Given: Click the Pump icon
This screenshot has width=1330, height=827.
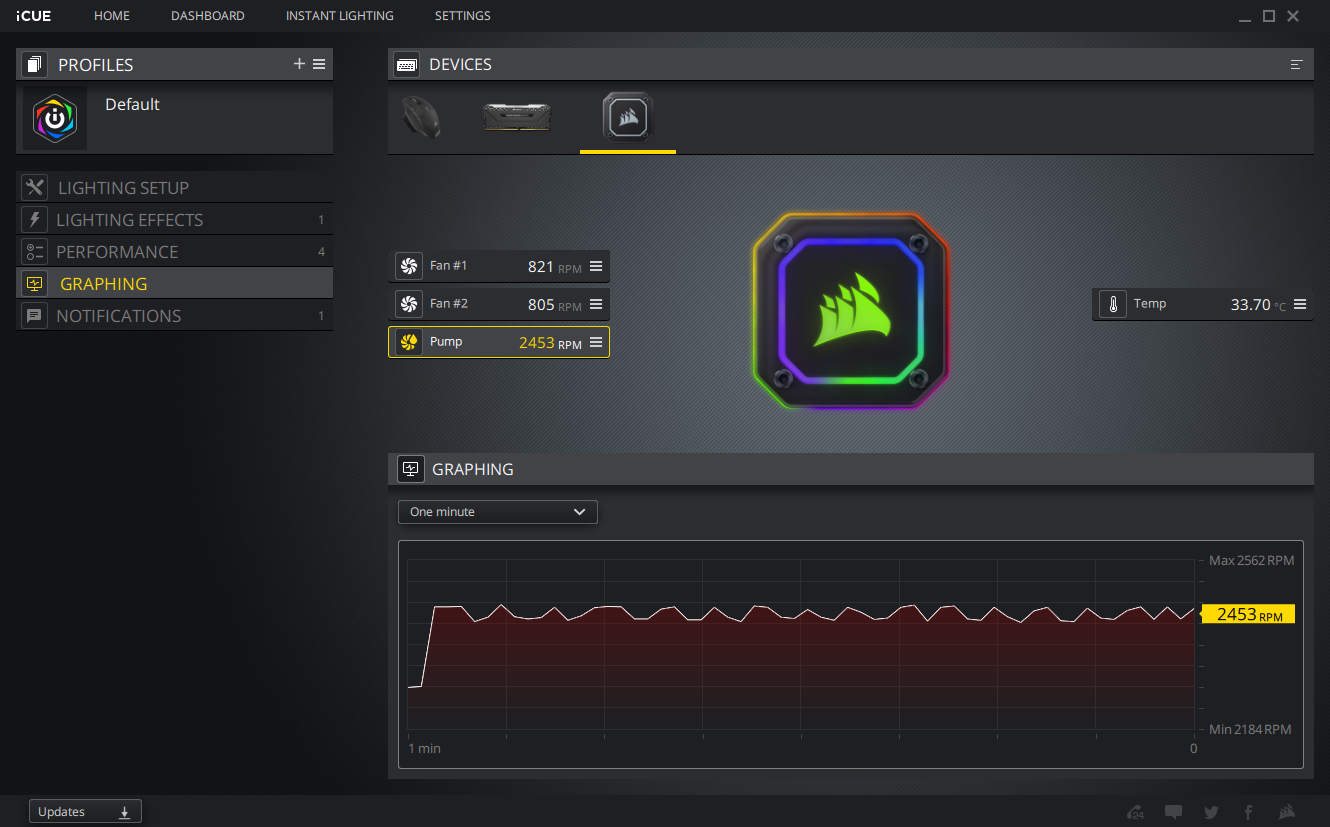Looking at the screenshot, I should pyautogui.click(x=408, y=342).
